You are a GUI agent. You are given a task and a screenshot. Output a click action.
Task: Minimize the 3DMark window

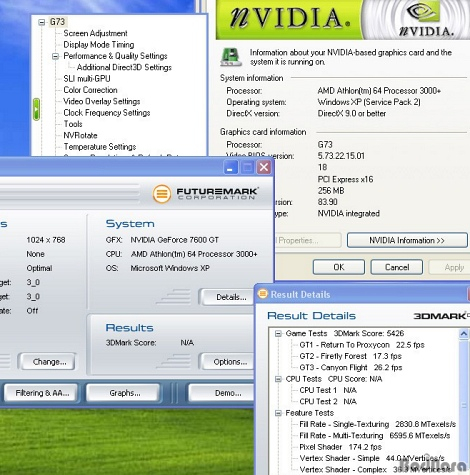tap(230, 167)
